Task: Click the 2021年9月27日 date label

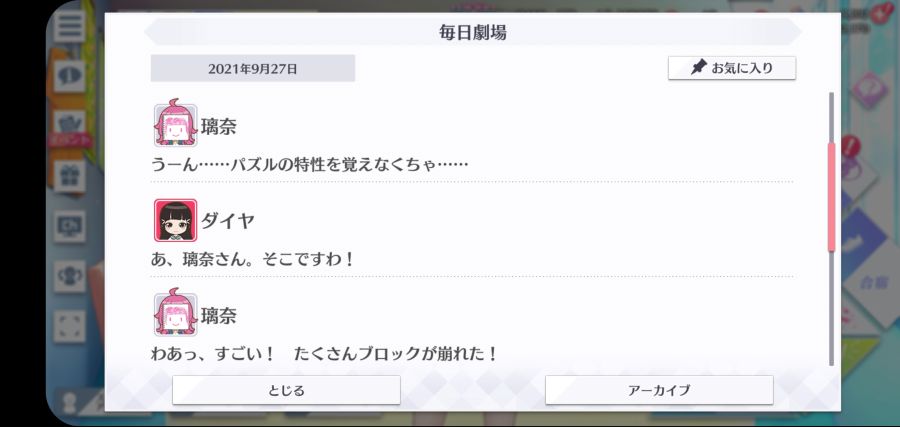Action: pyautogui.click(x=253, y=68)
